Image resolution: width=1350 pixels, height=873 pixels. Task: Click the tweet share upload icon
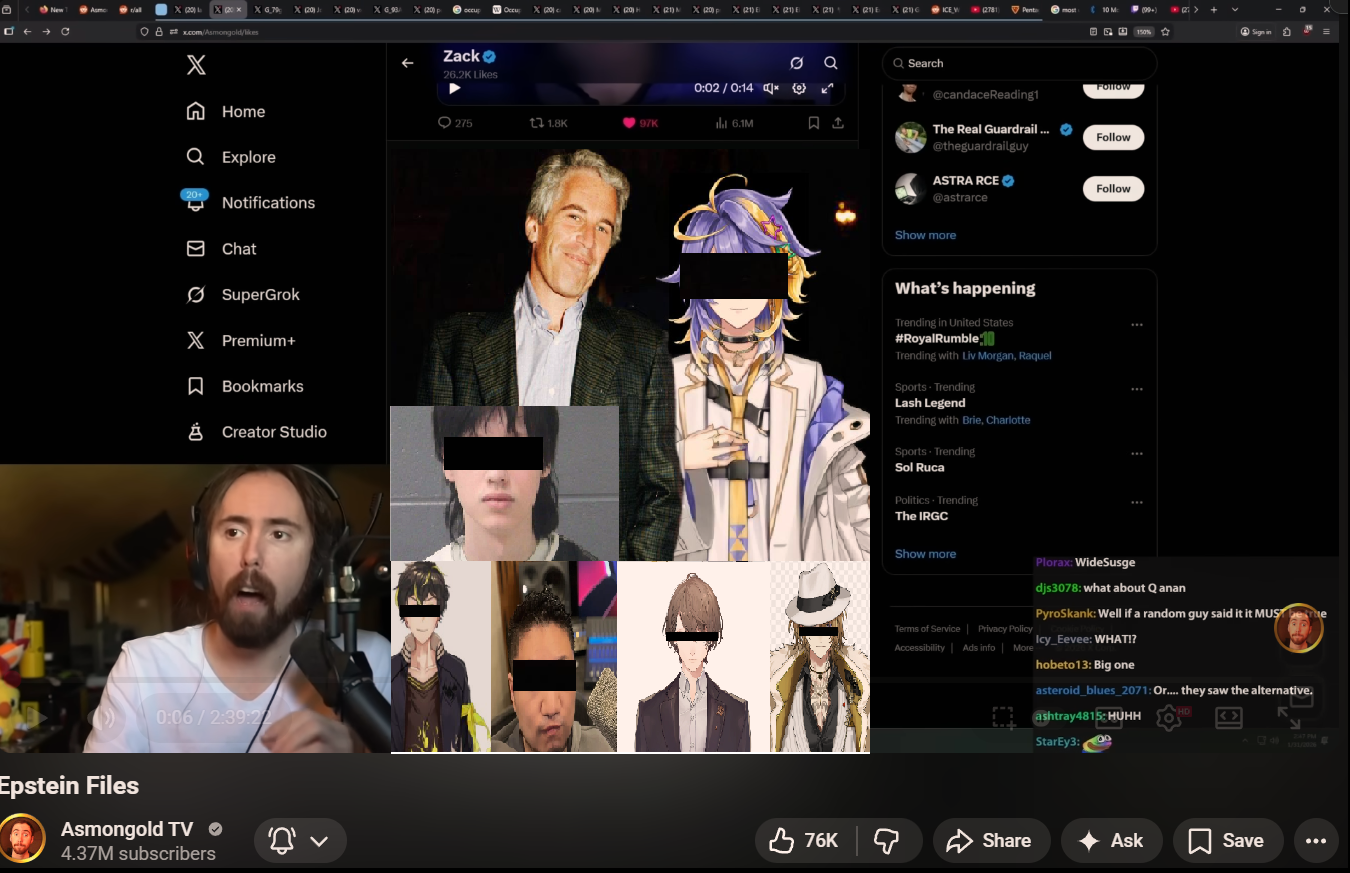[838, 123]
